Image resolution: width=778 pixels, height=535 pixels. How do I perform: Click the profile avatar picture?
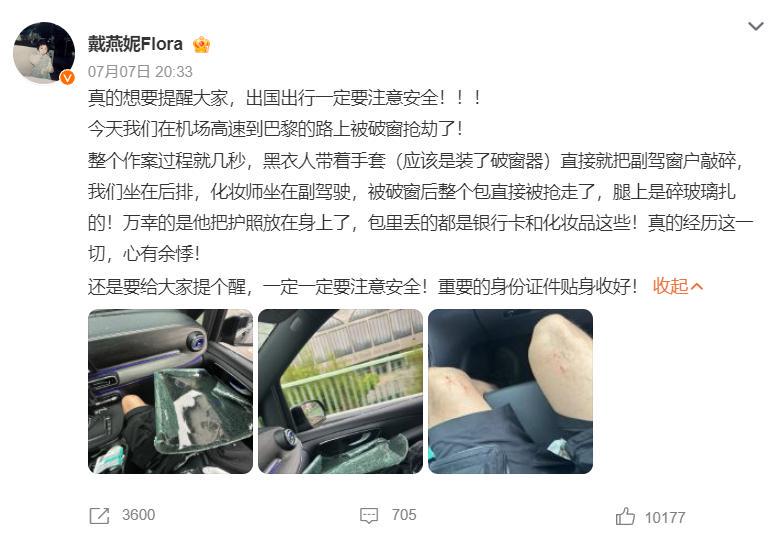[x=44, y=53]
